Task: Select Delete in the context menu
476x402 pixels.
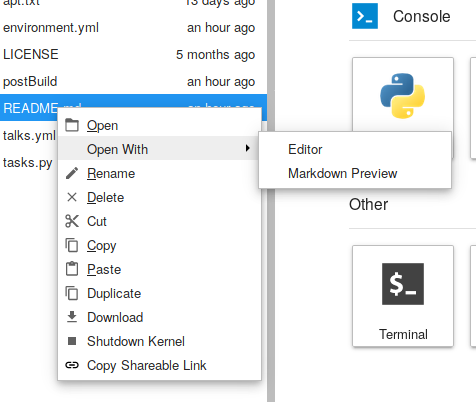Action: pyautogui.click(x=159, y=197)
